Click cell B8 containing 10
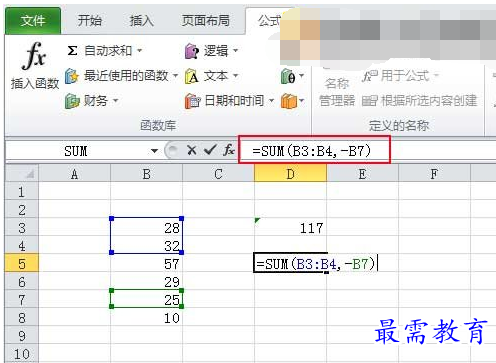 coord(146,318)
